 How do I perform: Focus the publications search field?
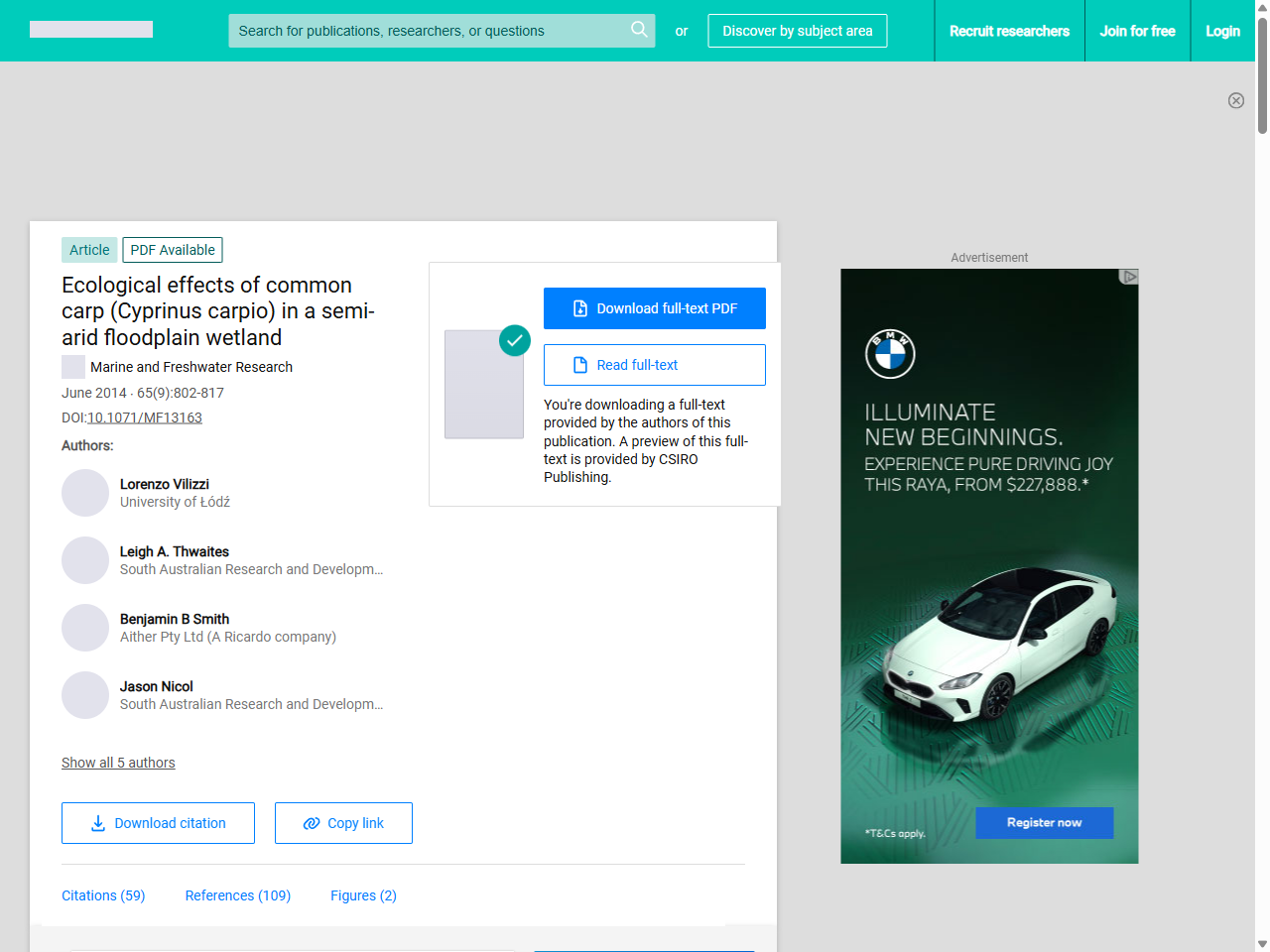coord(427,31)
